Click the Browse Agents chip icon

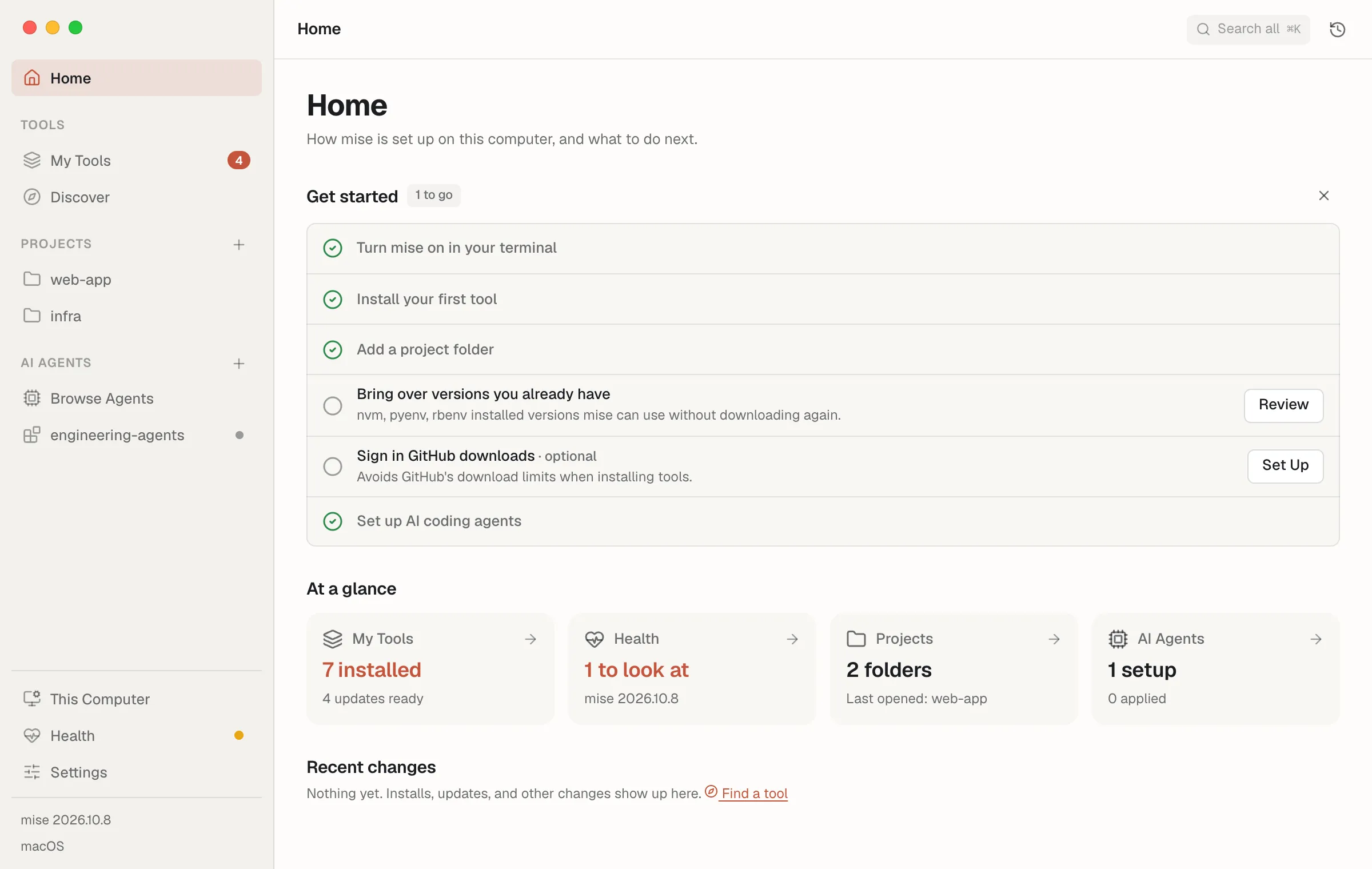[x=32, y=398]
